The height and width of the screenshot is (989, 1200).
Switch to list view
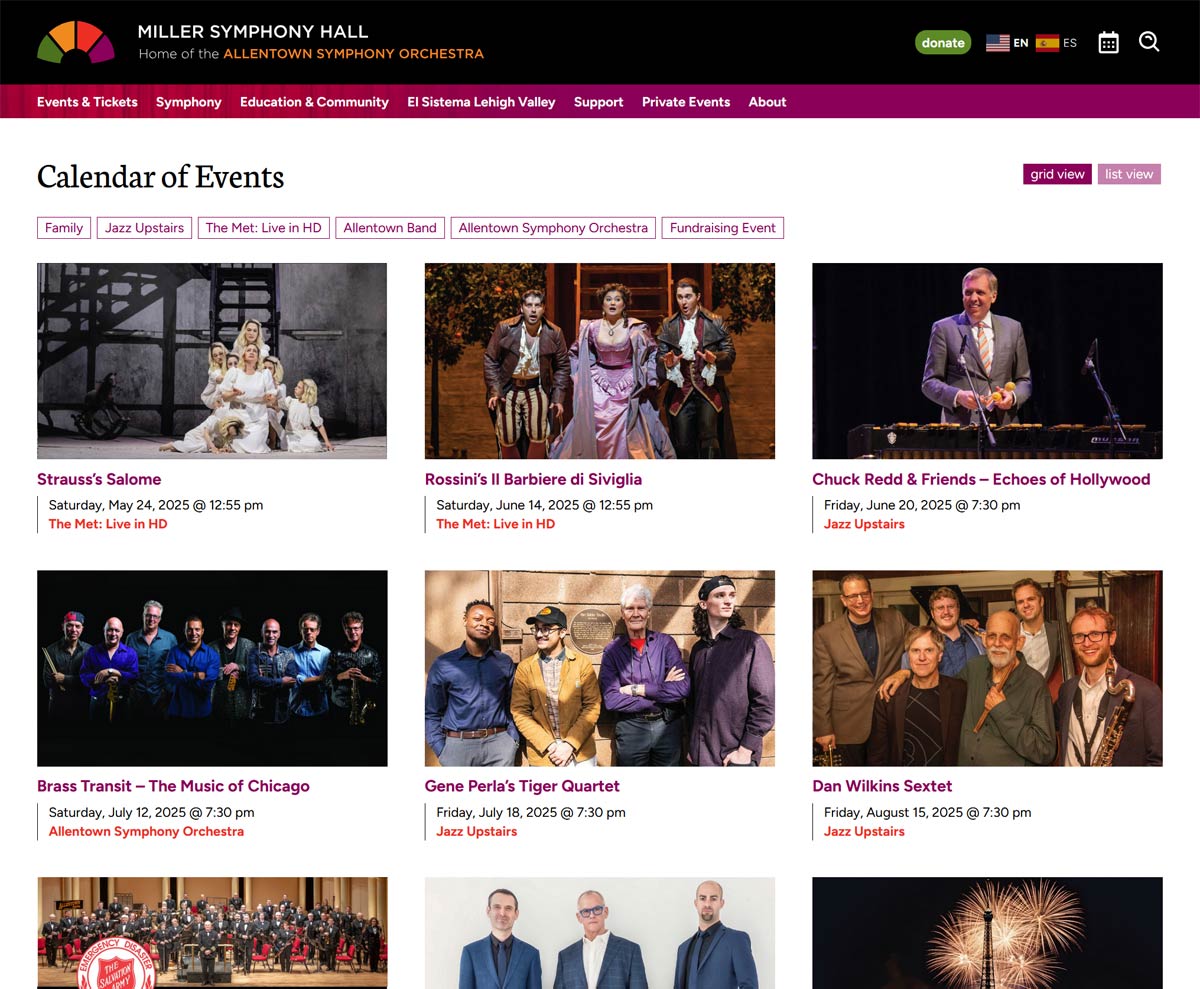coord(1129,174)
